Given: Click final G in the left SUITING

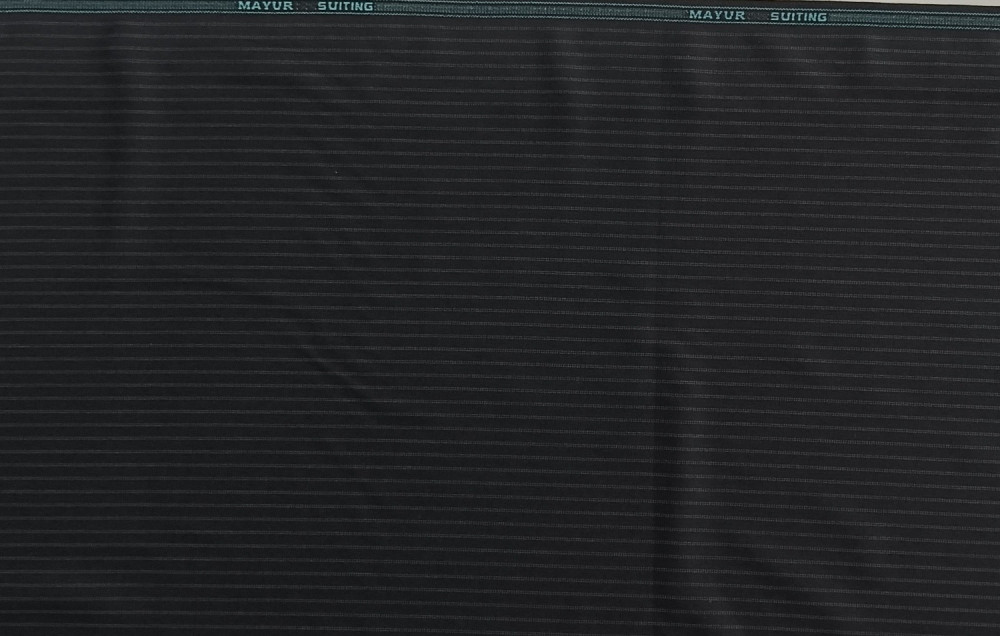Looking at the screenshot, I should (368, 6).
